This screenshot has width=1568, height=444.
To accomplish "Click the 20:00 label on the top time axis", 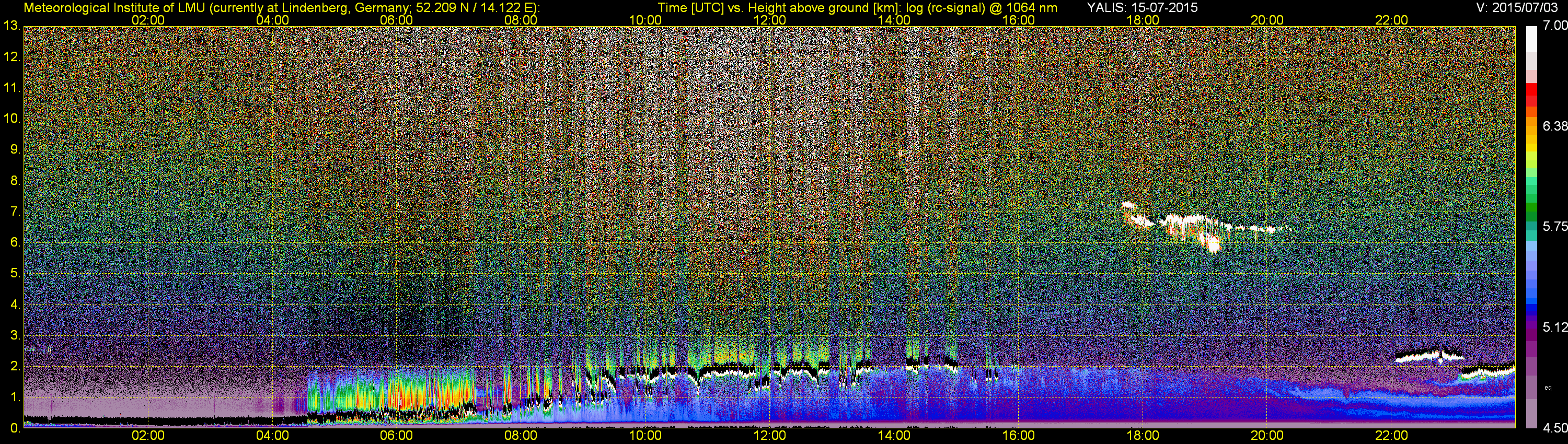I will pos(1267,20).
